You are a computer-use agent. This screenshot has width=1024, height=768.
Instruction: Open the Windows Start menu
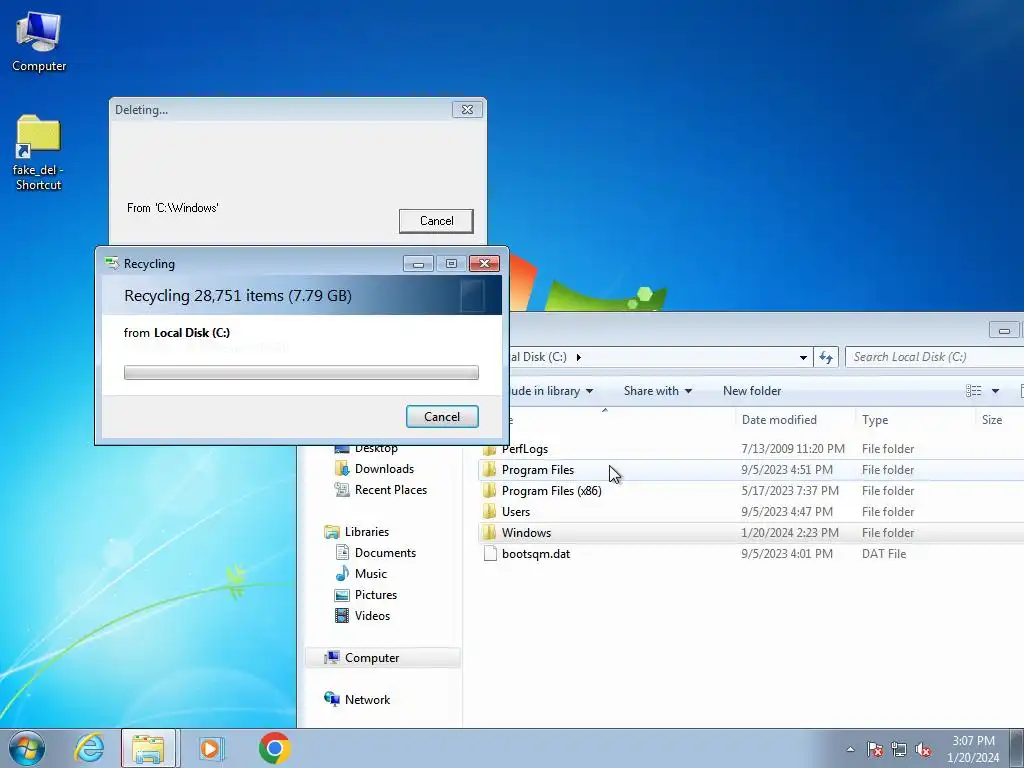tap(27, 748)
